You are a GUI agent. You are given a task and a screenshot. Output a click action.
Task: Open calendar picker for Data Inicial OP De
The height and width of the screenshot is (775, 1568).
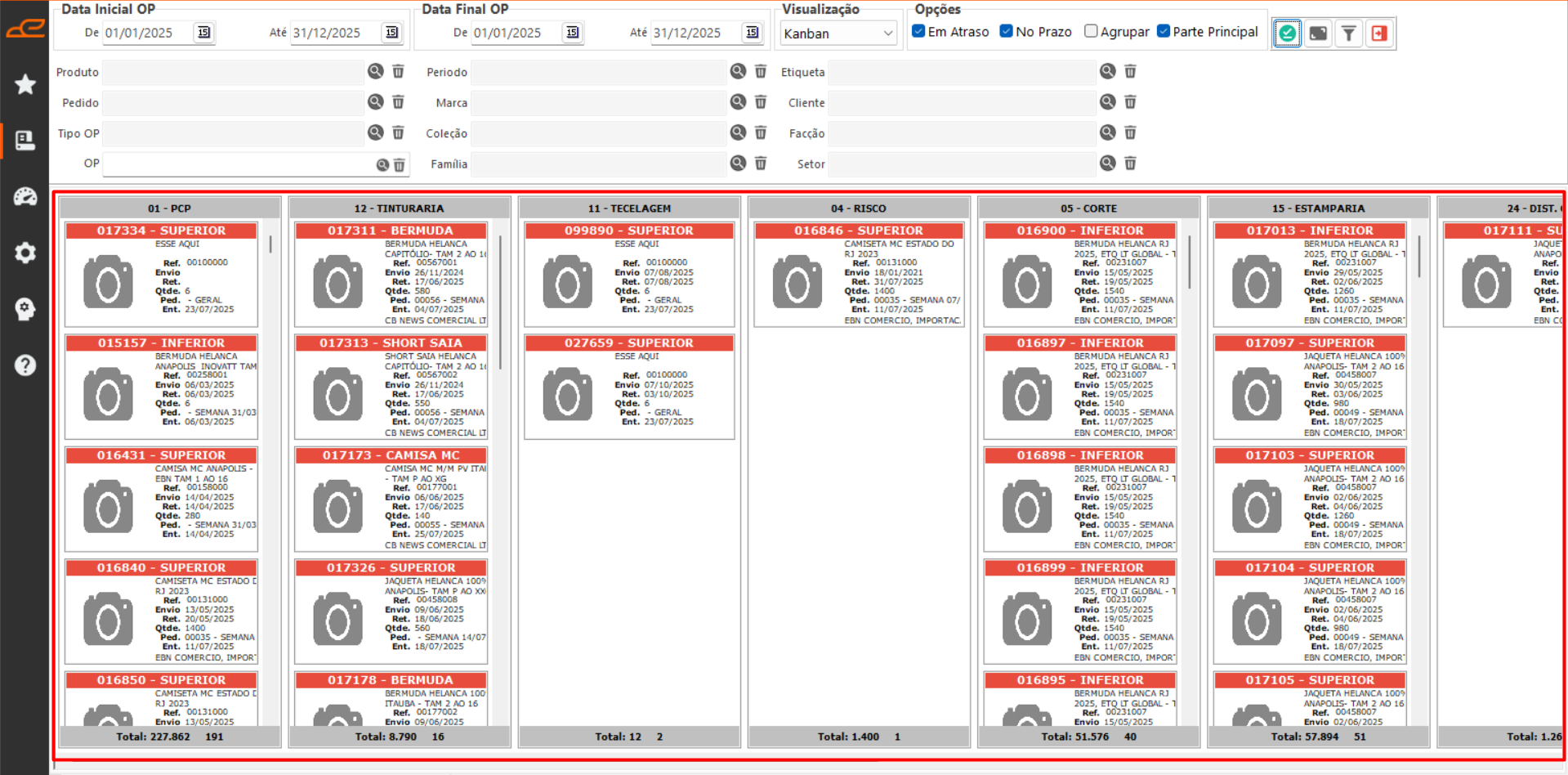click(203, 33)
